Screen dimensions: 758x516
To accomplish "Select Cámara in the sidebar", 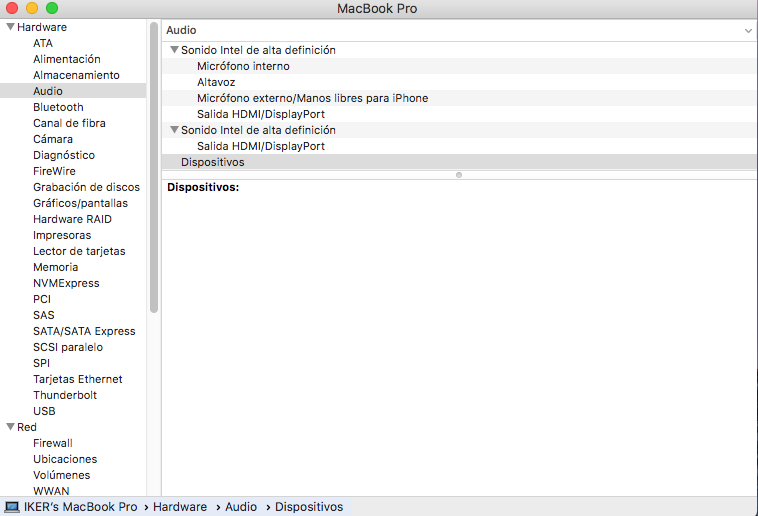I will [x=53, y=139].
